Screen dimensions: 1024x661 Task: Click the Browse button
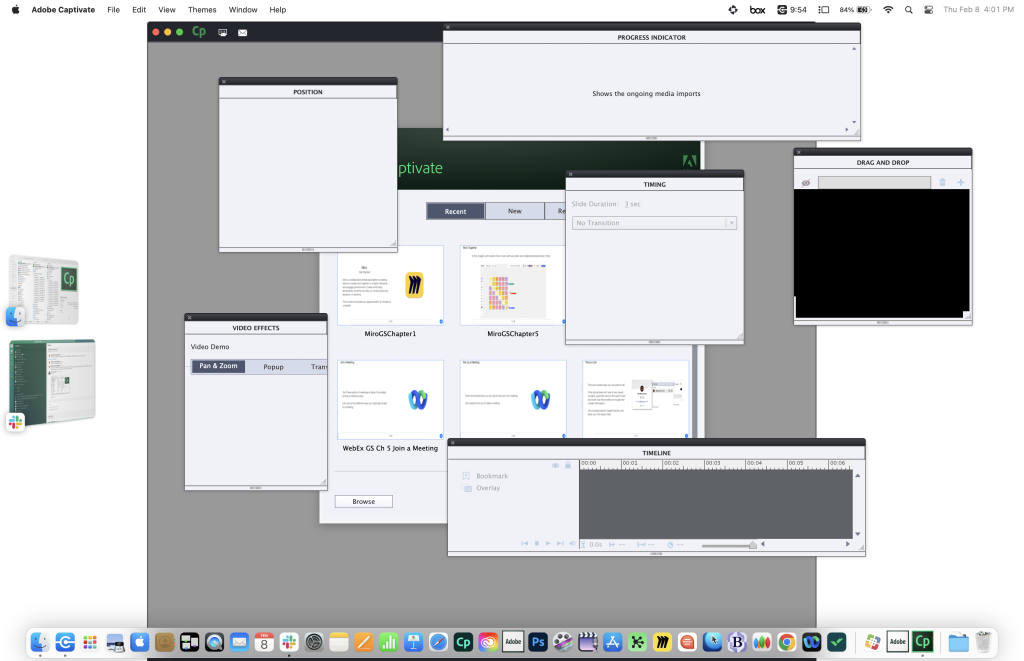(x=363, y=501)
